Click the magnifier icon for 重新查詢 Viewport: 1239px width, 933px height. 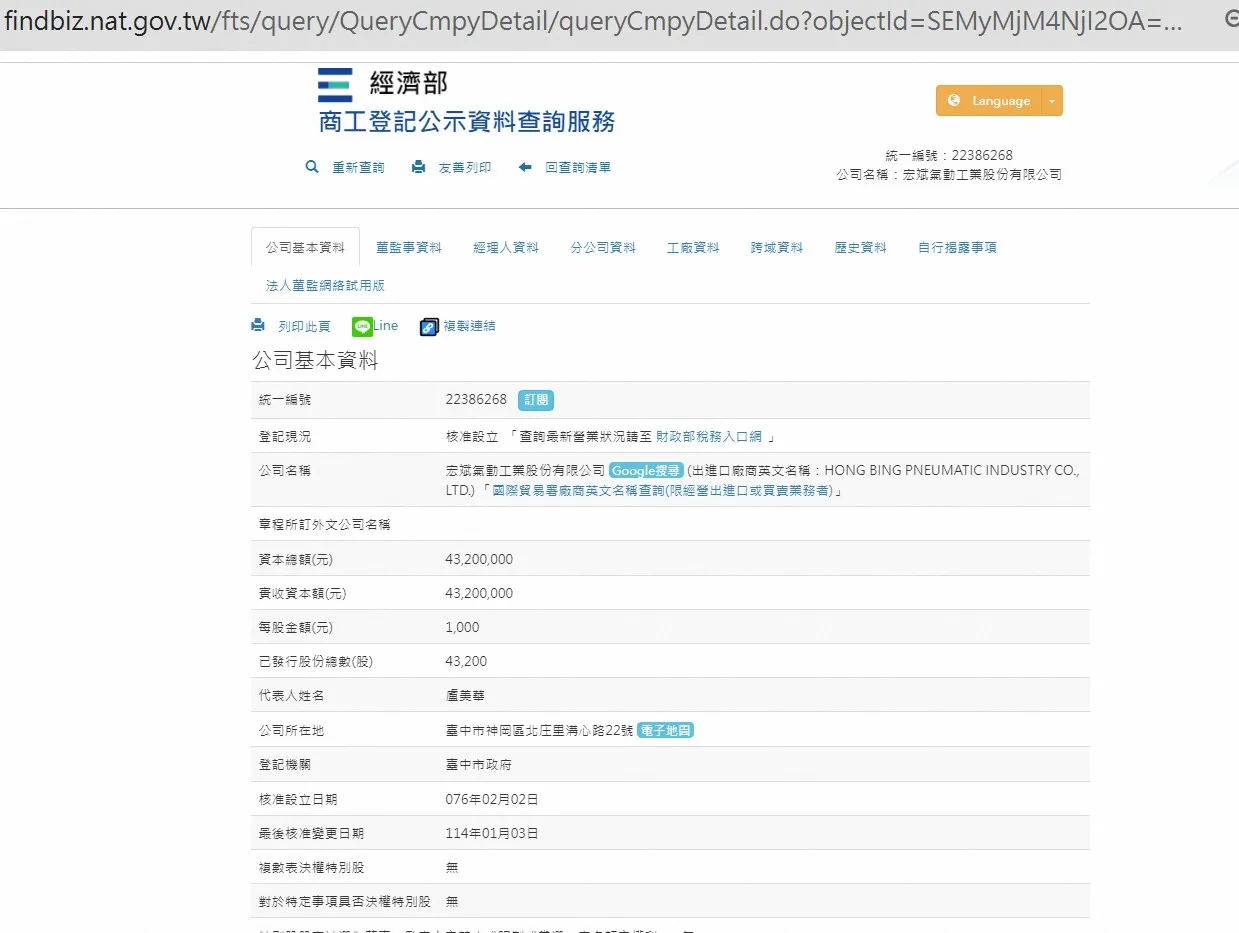coord(312,167)
